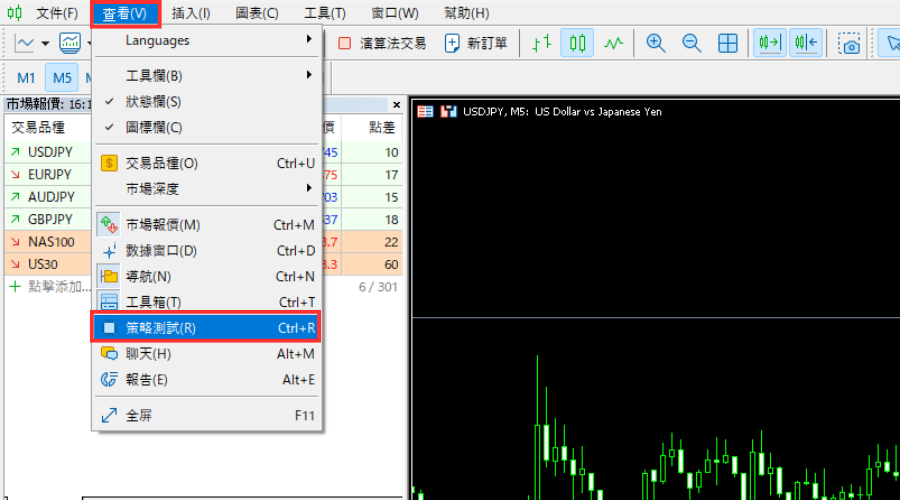Viewport: 900px width, 500px height.
Task: Select the candlestick chart icon
Action: 577,43
